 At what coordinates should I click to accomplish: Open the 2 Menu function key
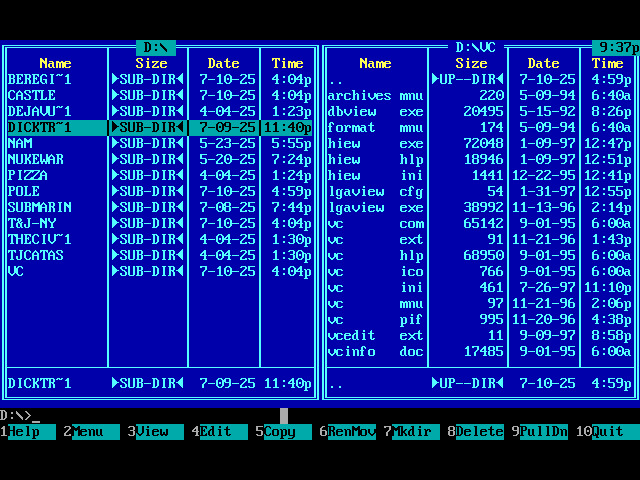point(87,432)
